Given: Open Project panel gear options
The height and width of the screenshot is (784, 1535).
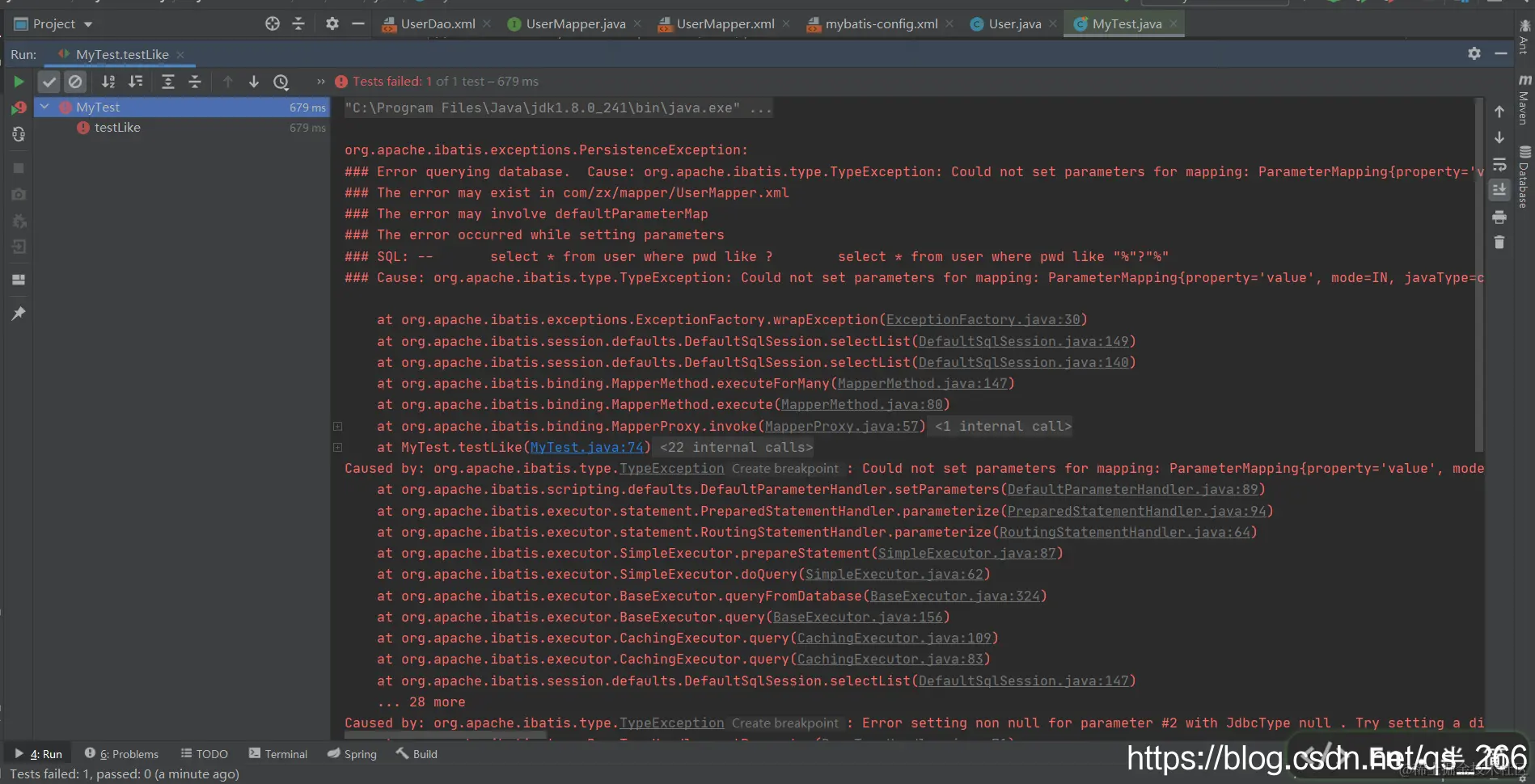Looking at the screenshot, I should pos(332,24).
